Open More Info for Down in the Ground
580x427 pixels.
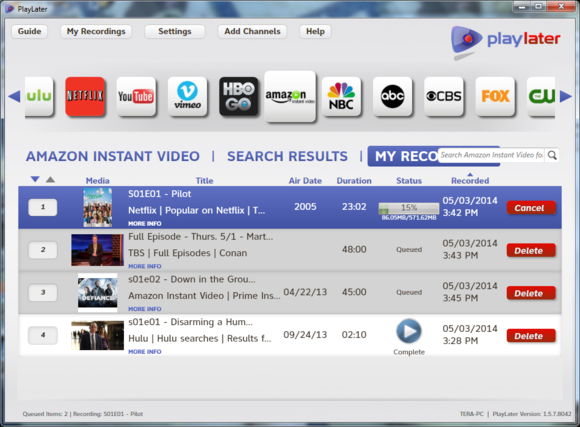pos(145,309)
